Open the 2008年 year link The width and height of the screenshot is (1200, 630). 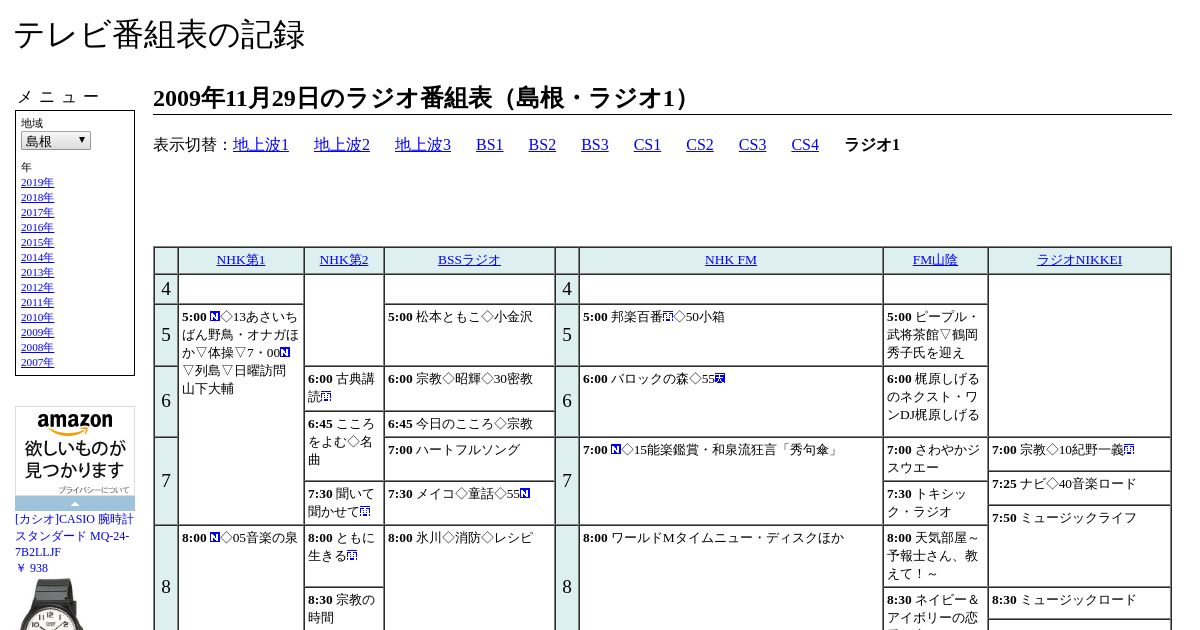[37, 347]
